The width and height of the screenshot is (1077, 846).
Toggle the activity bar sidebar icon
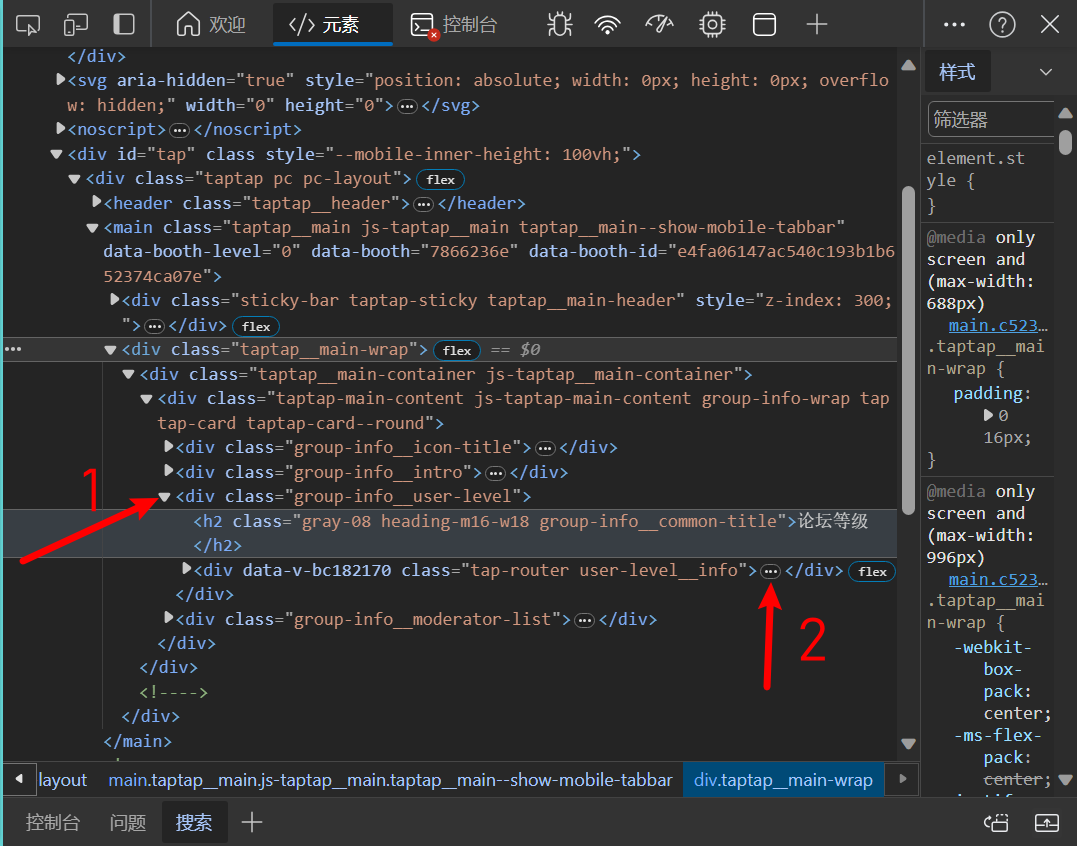[x=124, y=25]
